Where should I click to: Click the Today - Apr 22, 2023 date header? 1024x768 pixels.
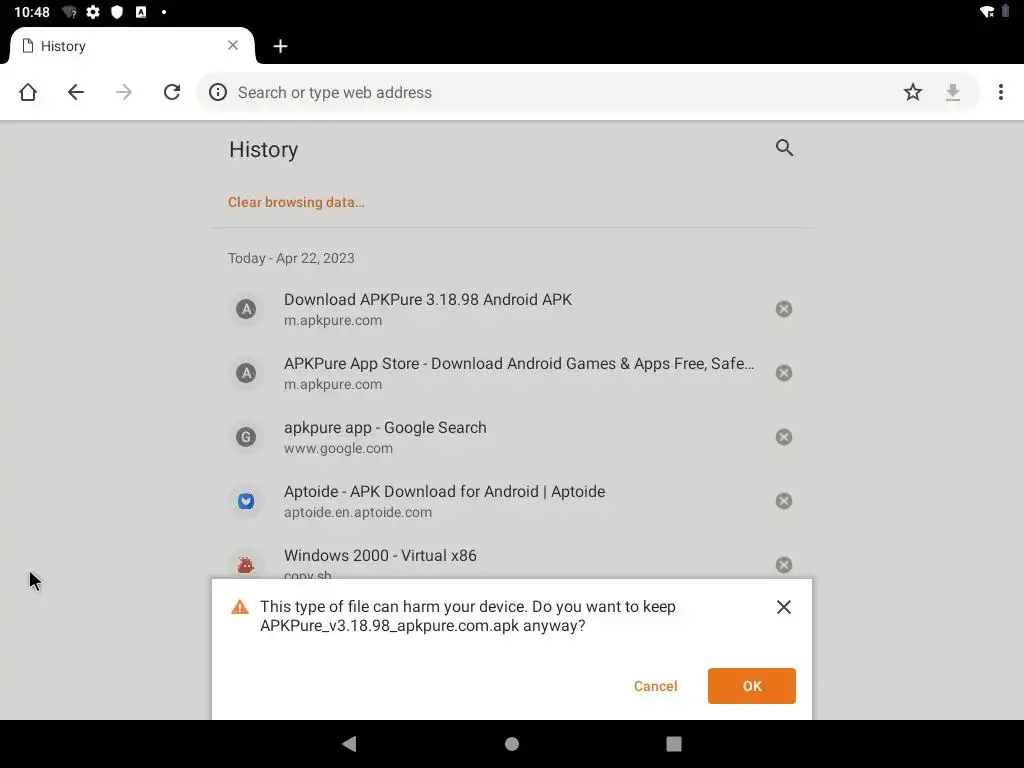291,258
